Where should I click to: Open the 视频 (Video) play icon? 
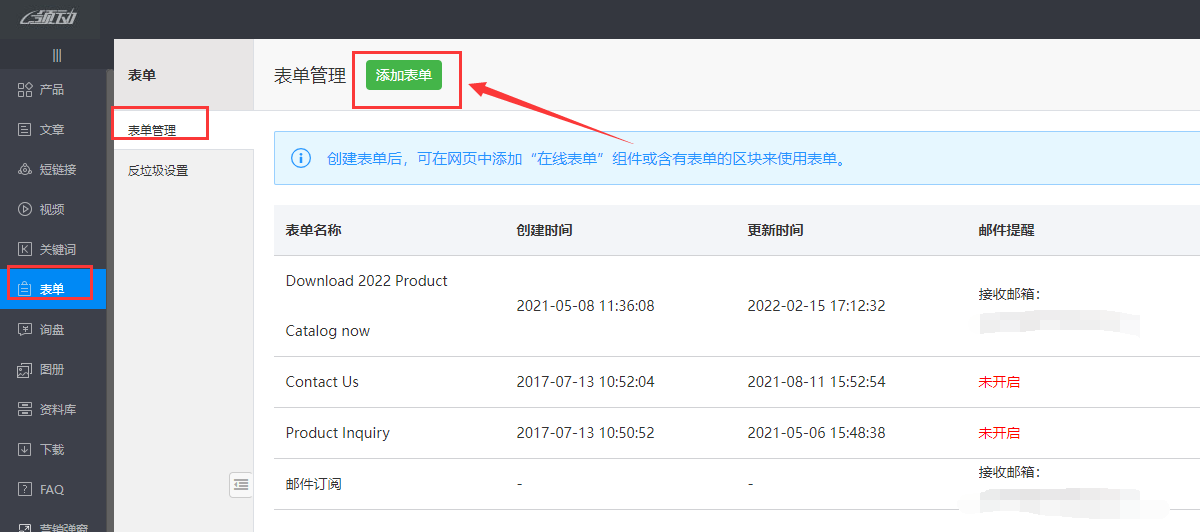click(x=26, y=210)
